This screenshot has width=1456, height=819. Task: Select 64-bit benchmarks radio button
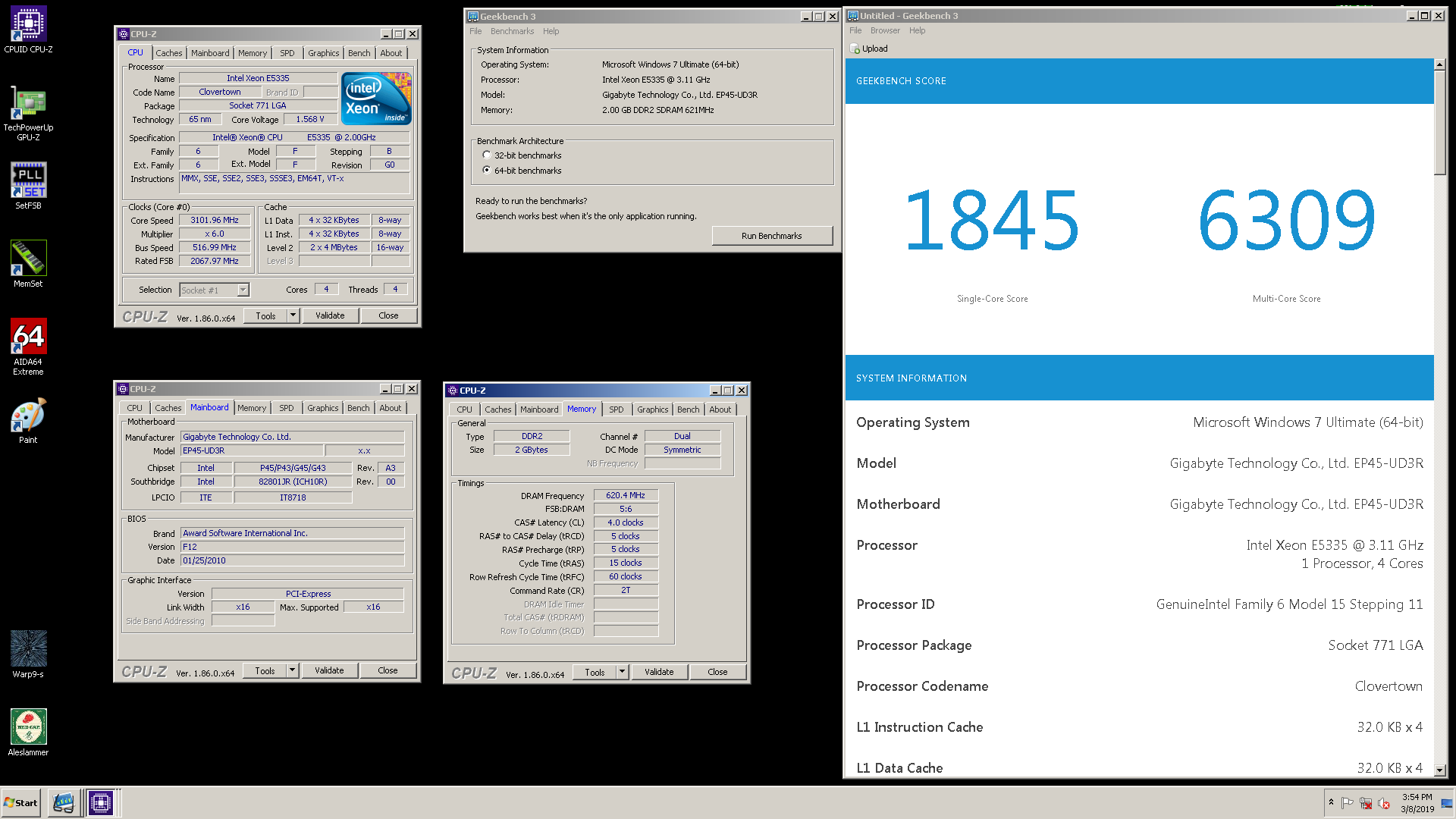click(487, 171)
